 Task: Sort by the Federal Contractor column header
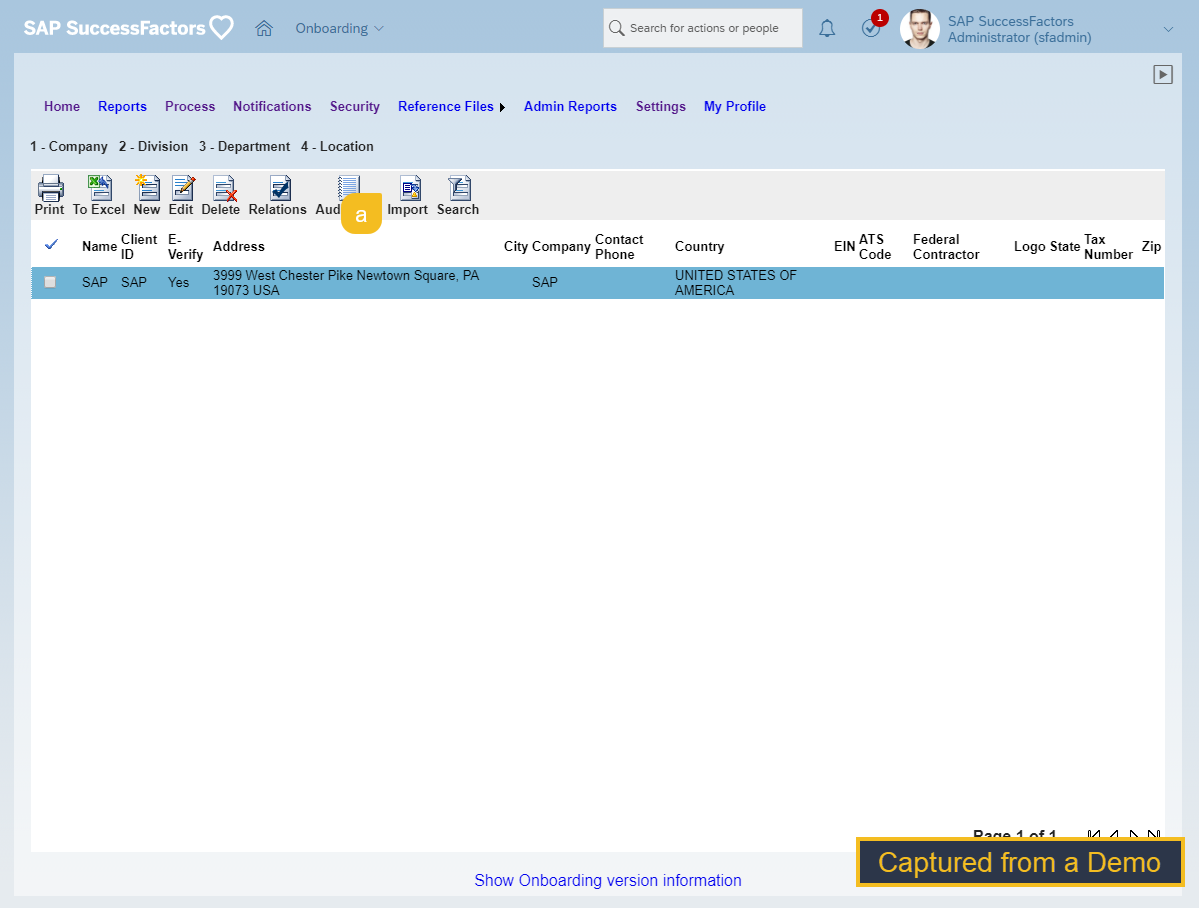[946, 246]
